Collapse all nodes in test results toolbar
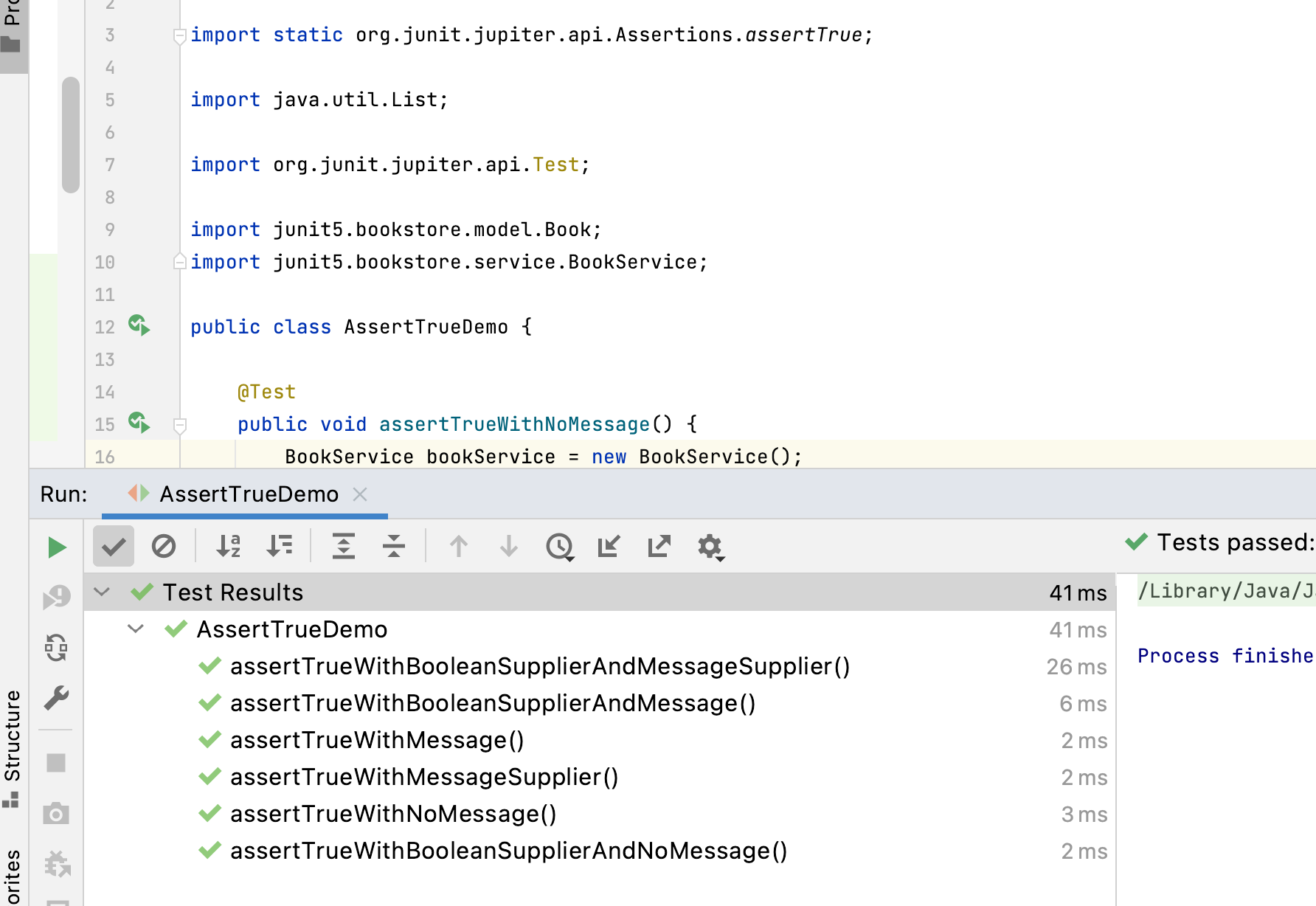 (x=394, y=547)
